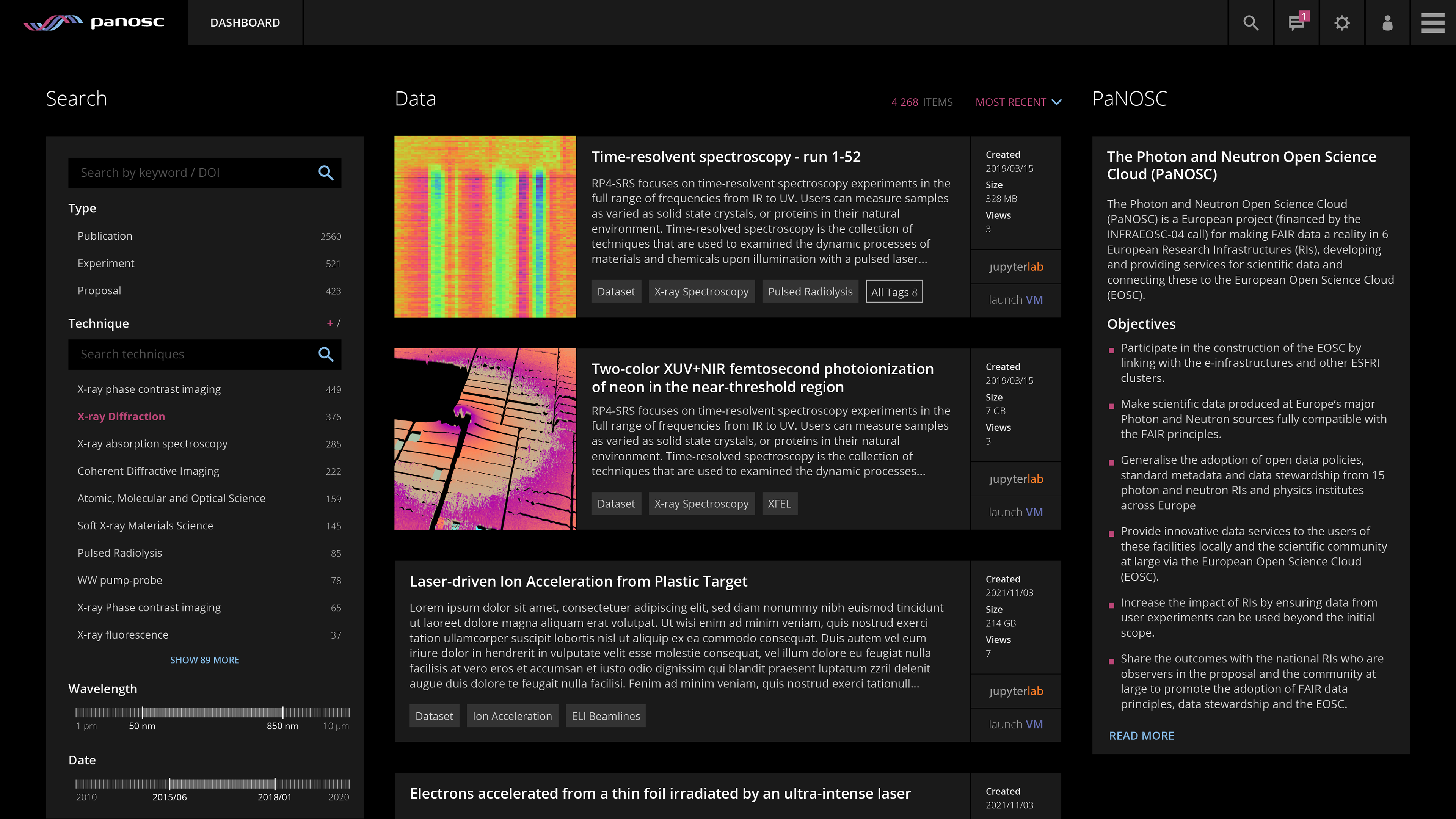This screenshot has width=1456, height=819.
Task: Filter by Proposal type
Action: [x=209, y=290]
